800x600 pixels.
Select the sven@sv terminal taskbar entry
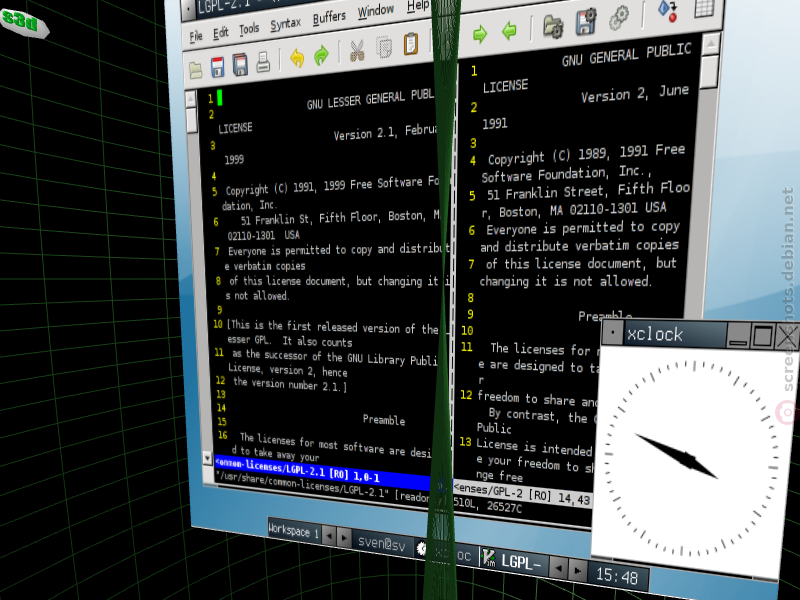382,544
